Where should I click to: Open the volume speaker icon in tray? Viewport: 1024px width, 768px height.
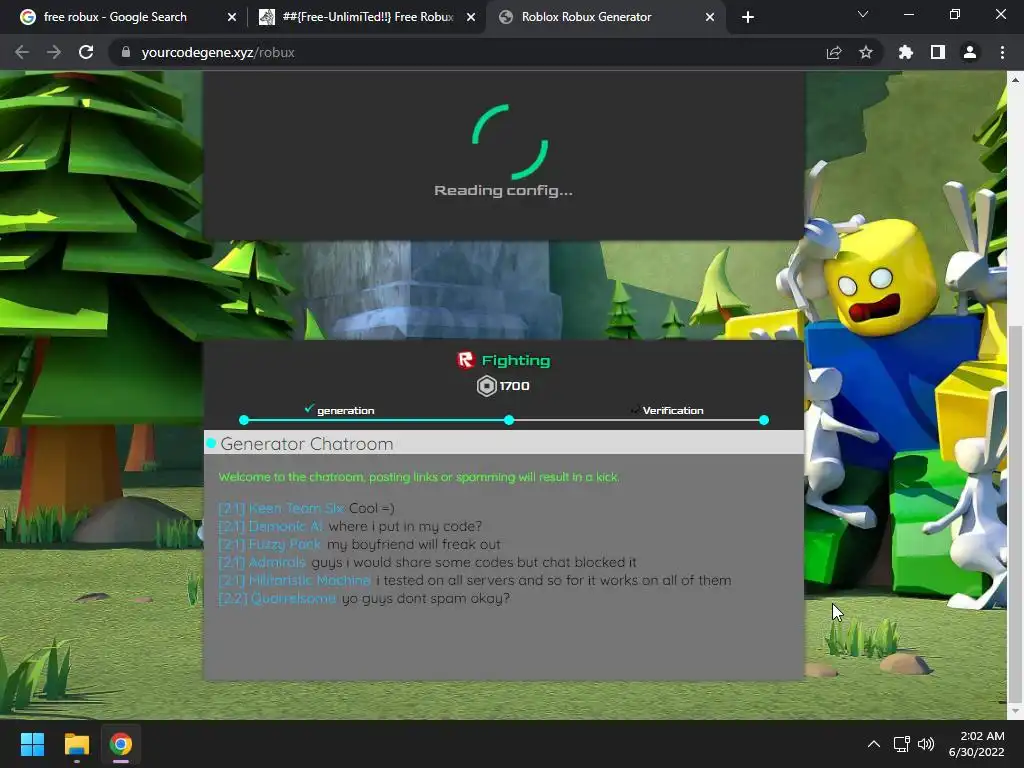coord(926,744)
